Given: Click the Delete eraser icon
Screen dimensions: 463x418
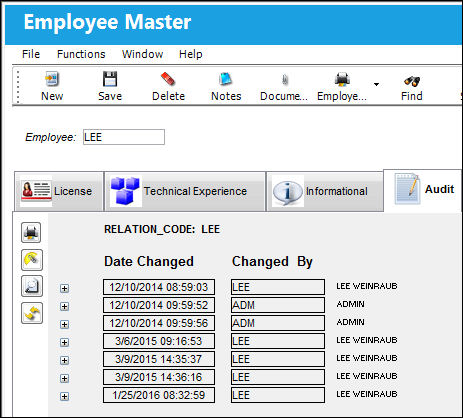Looking at the screenshot, I should [168, 79].
